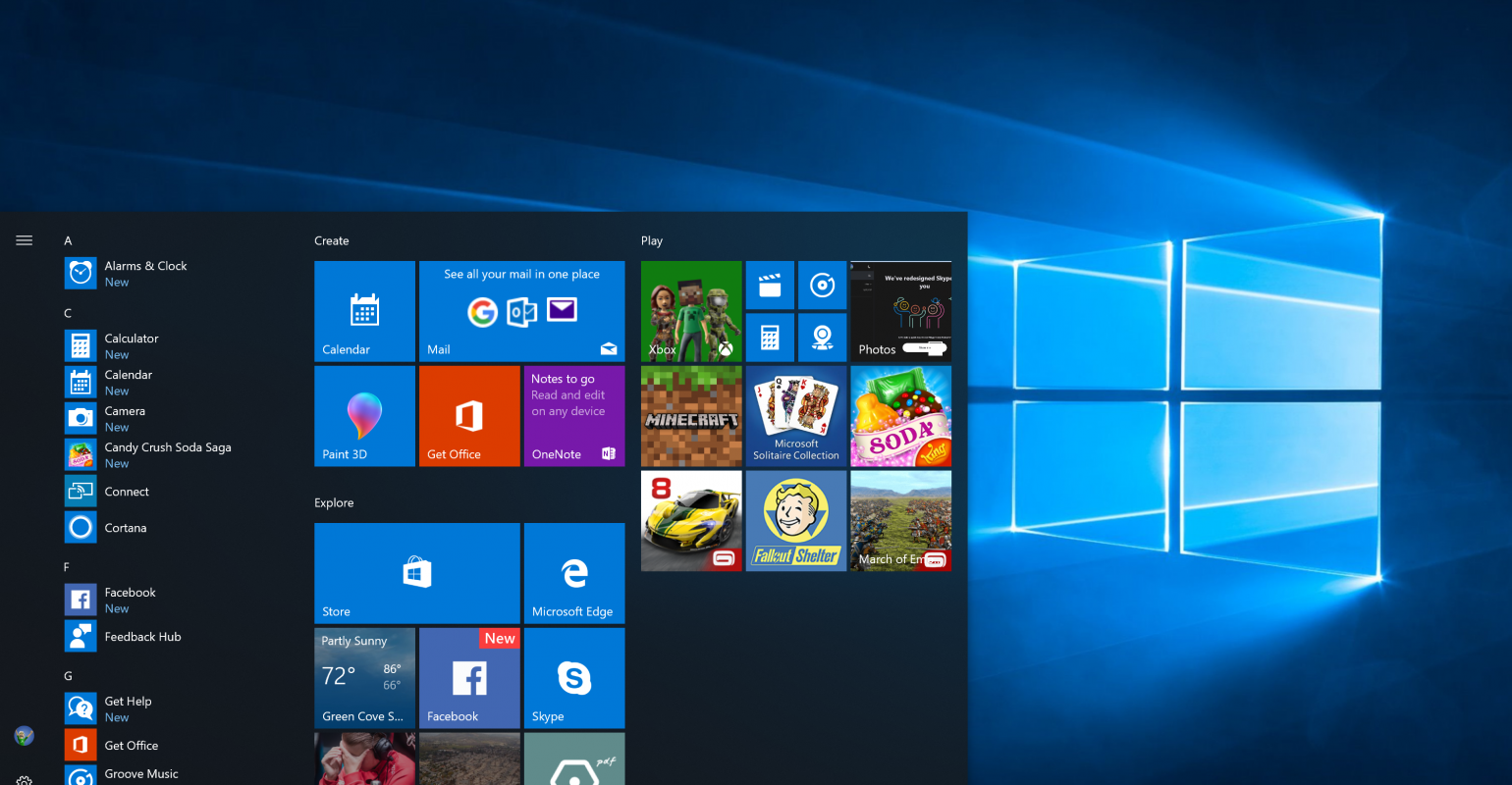The width and height of the screenshot is (1512, 785).
Task: Open the small Maps tile
Action: pos(823,338)
